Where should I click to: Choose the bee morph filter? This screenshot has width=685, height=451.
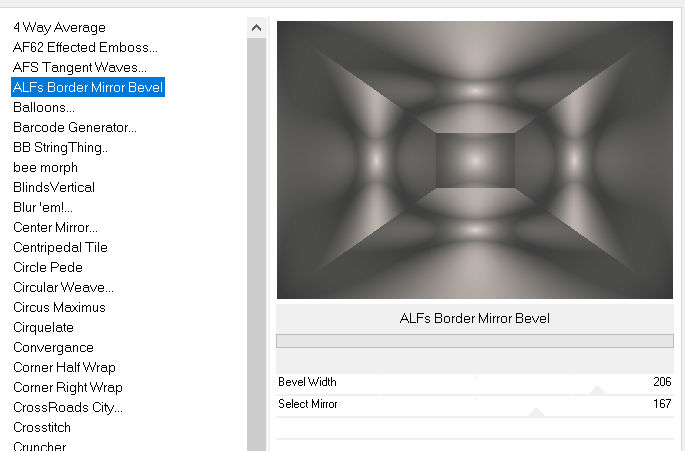pyautogui.click(x=45, y=167)
